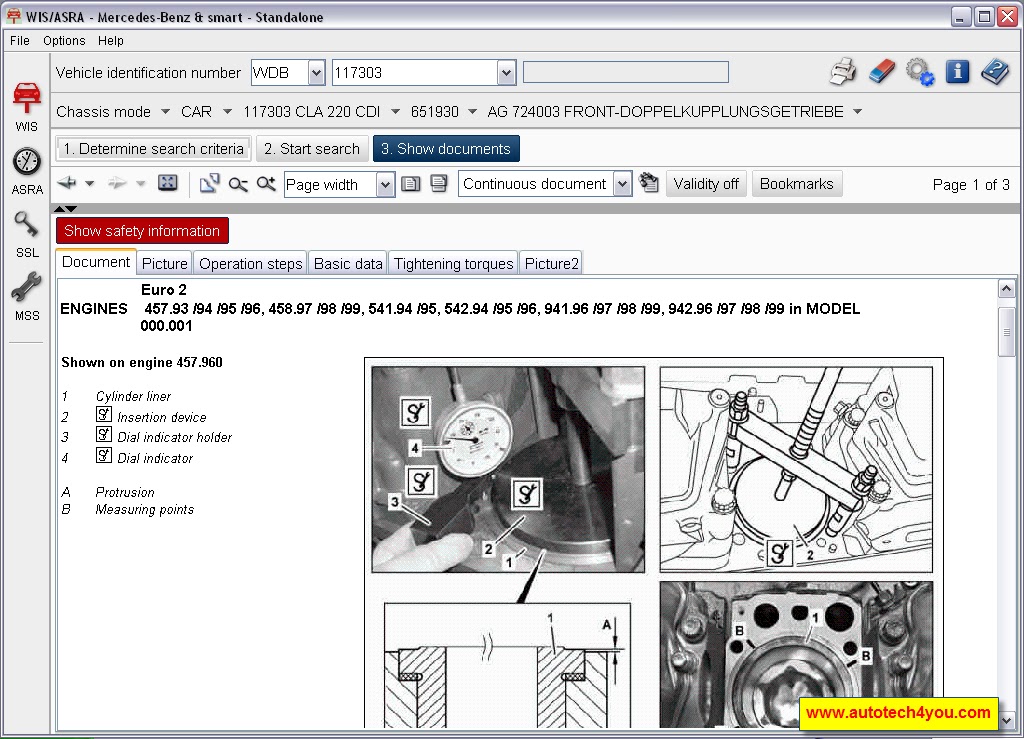Image resolution: width=1024 pixels, height=739 pixels.
Task: Open the SSL module in sidebar
Action: [x=27, y=234]
